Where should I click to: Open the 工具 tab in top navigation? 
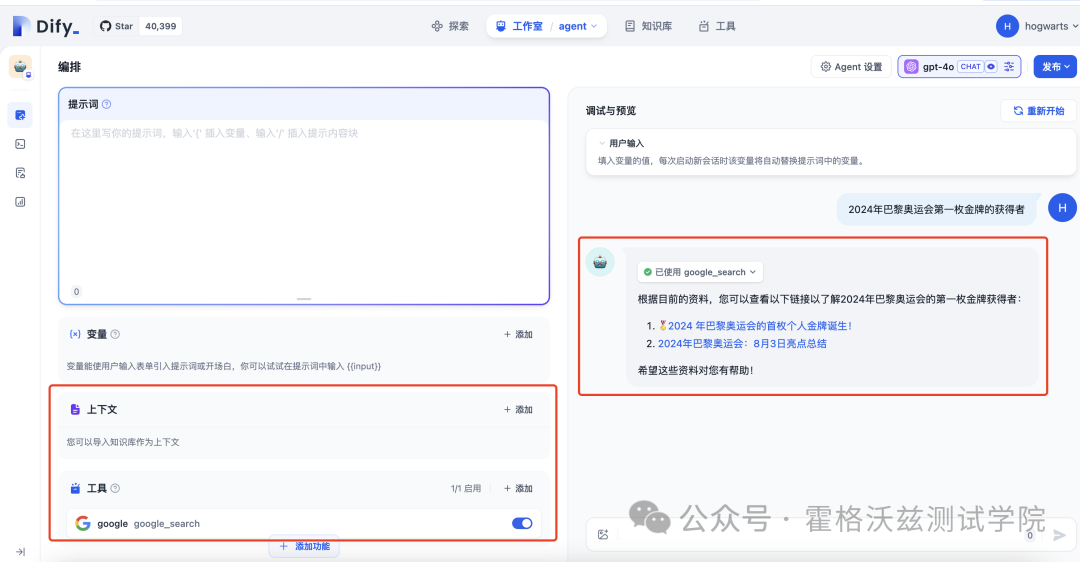pyautogui.click(x=717, y=26)
